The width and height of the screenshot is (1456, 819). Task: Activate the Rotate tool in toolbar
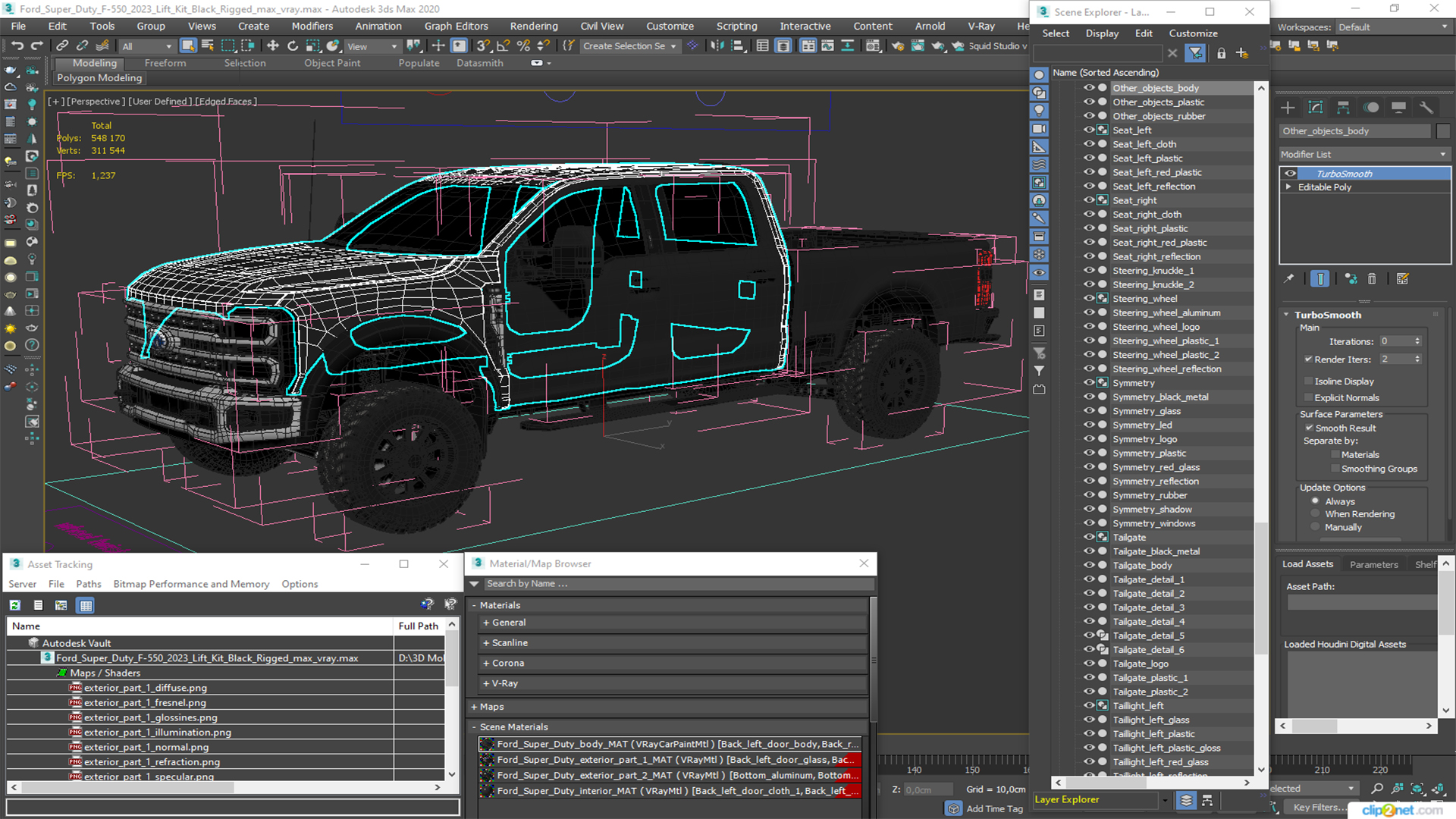click(293, 46)
